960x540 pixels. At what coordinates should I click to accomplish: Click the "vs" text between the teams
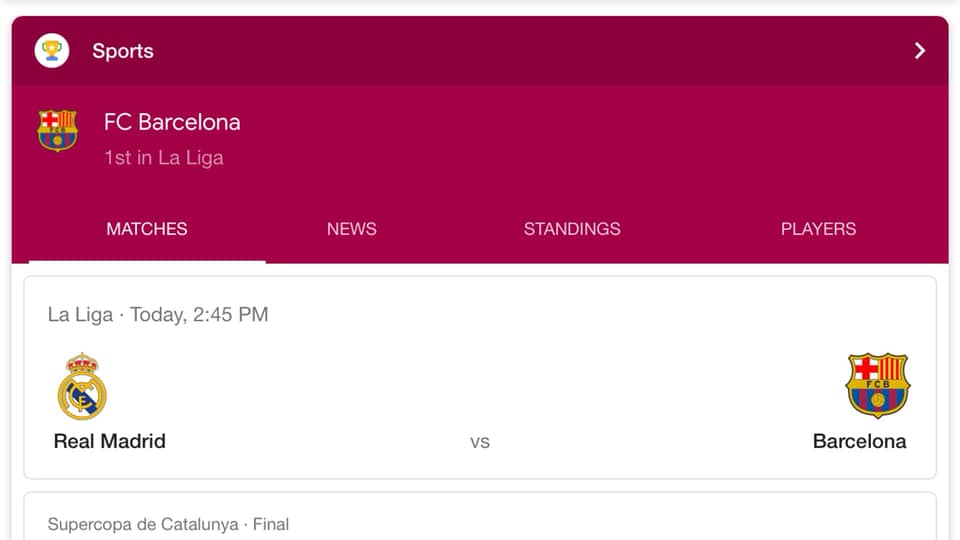480,442
